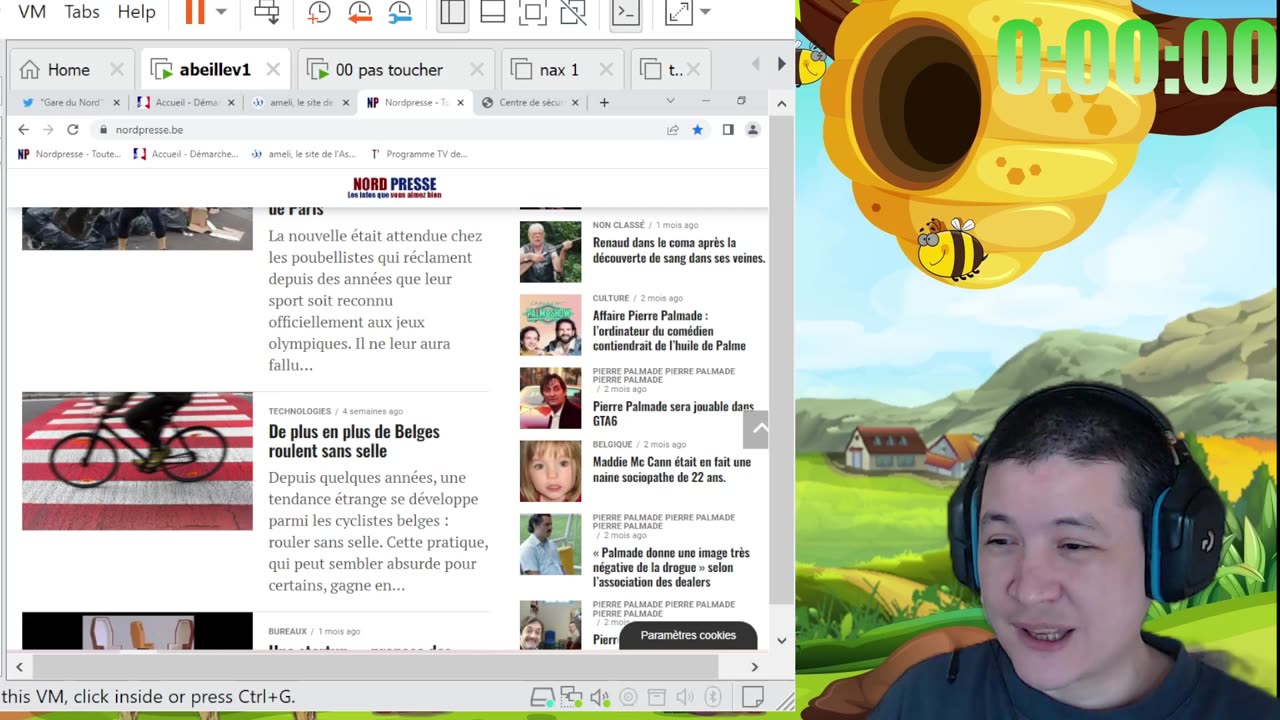Open the Help menu
1280x720 pixels.
[136, 12]
